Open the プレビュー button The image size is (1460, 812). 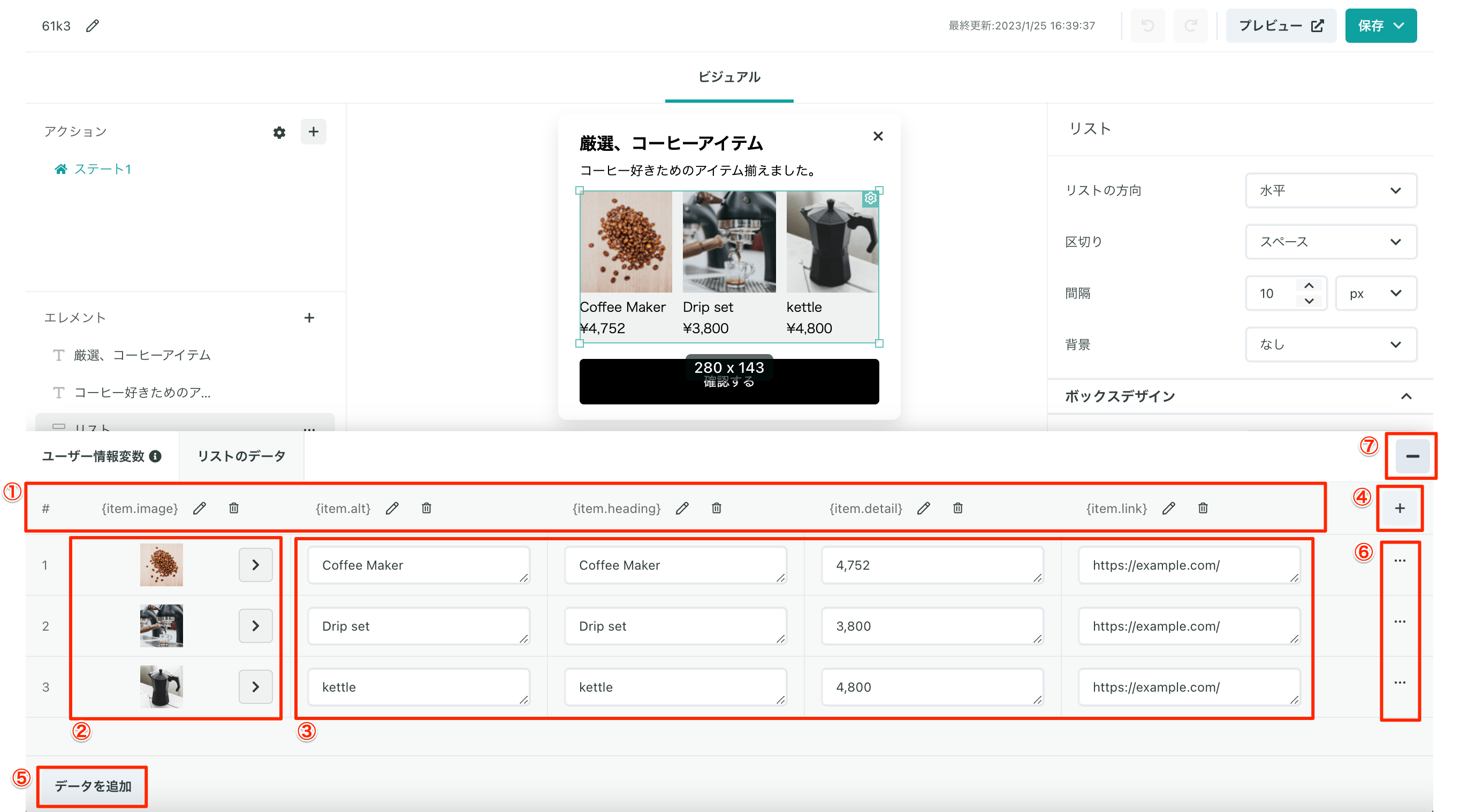[1280, 26]
